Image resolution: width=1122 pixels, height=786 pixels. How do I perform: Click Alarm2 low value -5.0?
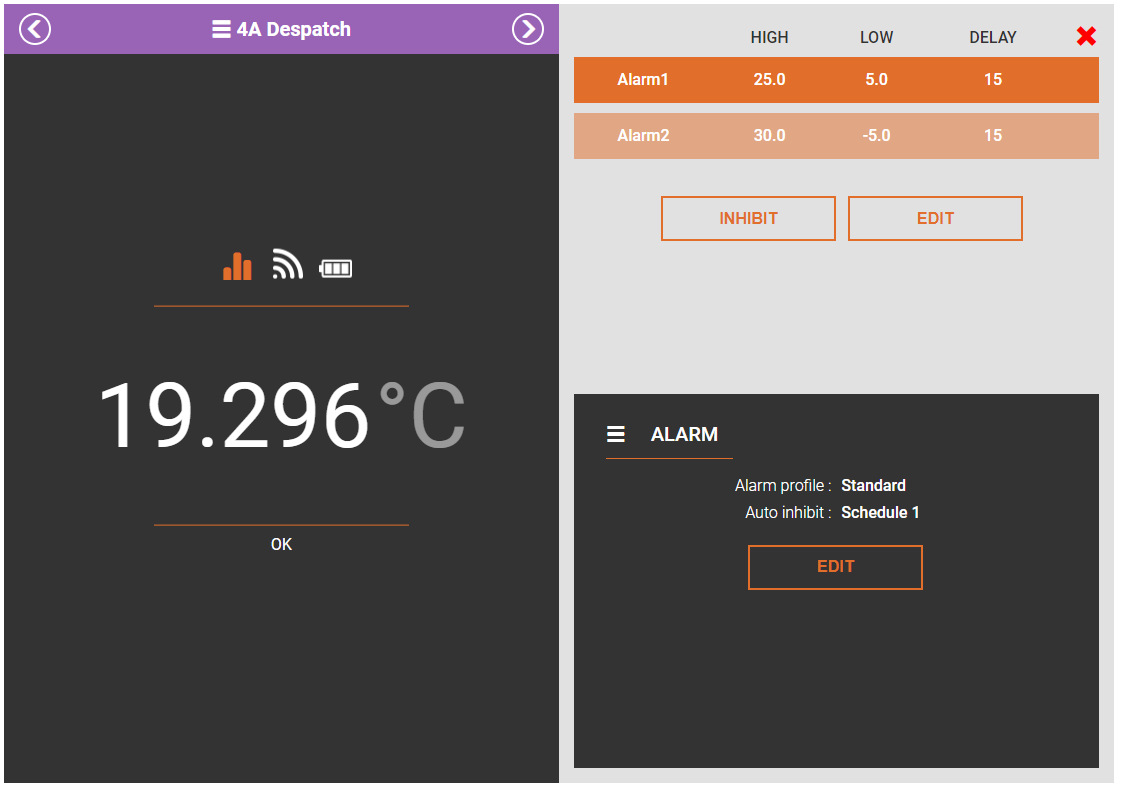pos(877,135)
